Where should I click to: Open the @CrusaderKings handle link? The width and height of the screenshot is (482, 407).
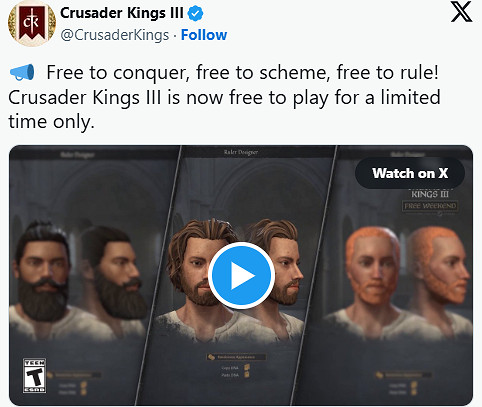[115, 35]
